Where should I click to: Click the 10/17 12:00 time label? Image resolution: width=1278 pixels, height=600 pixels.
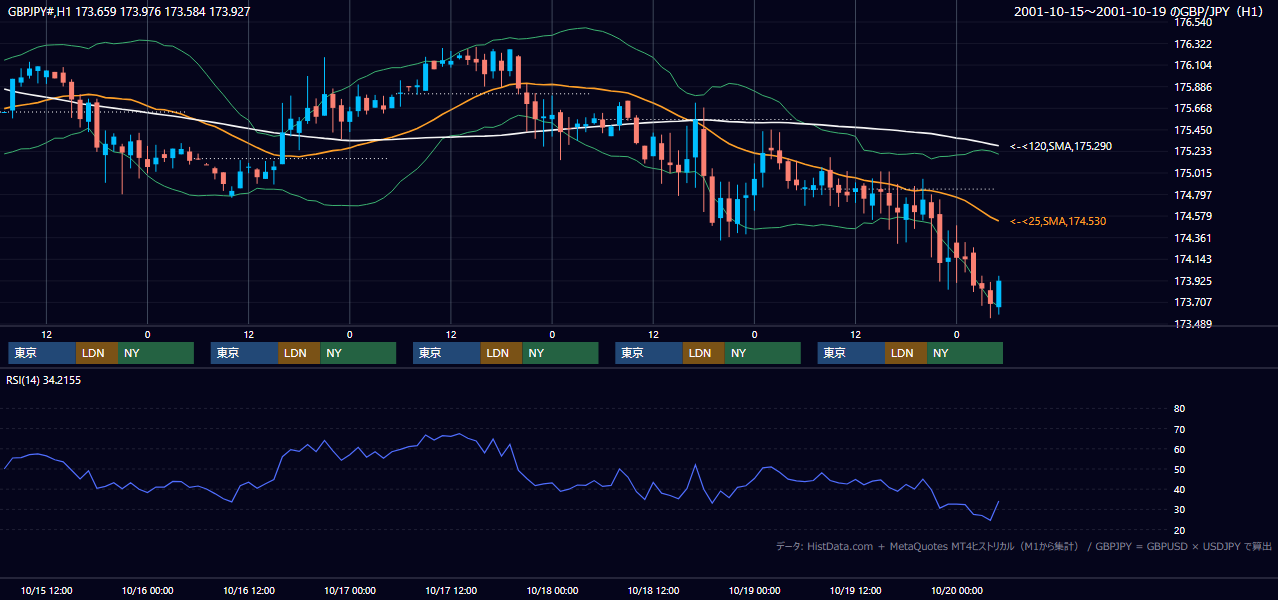(451, 590)
